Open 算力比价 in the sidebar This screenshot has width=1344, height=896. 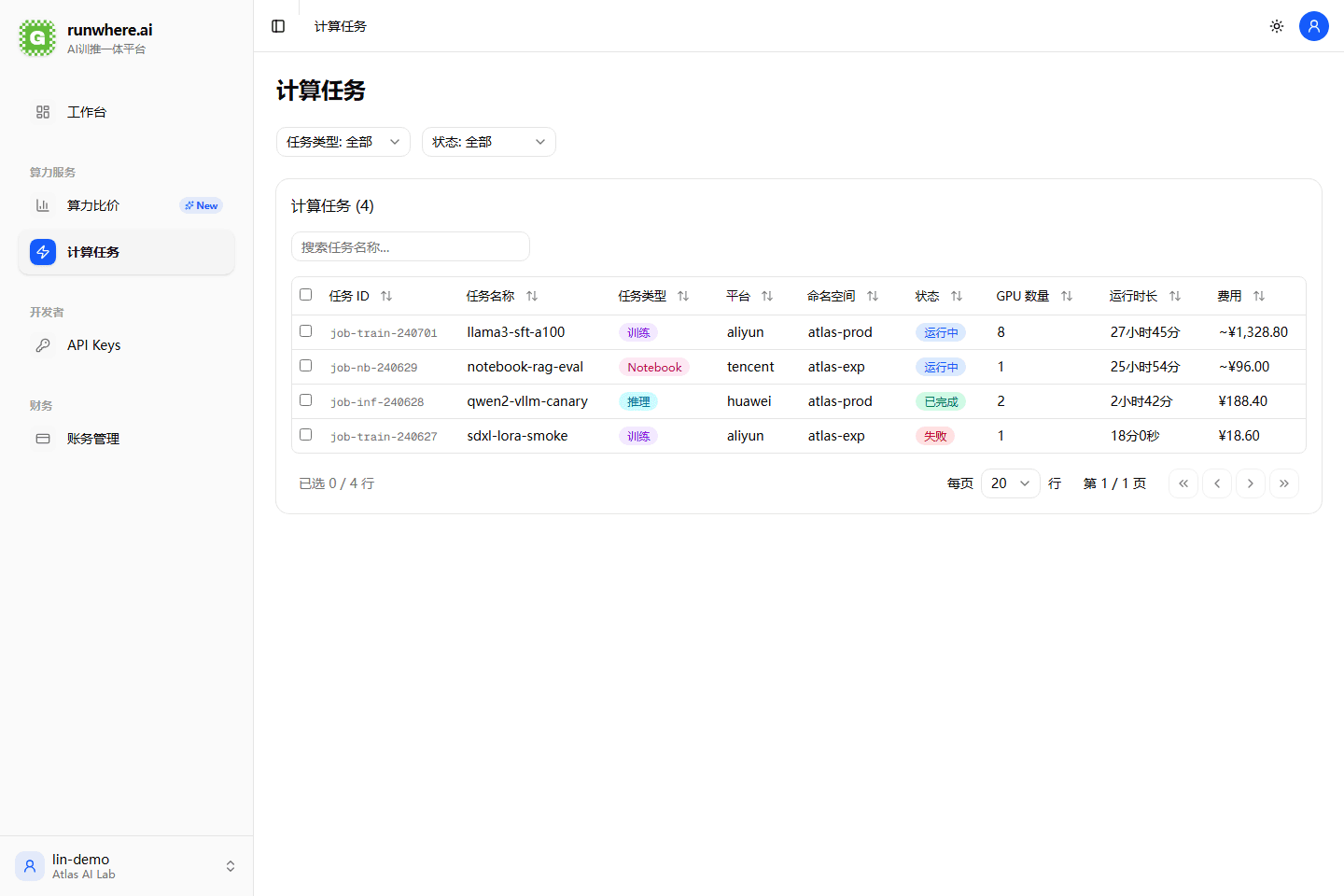click(127, 205)
